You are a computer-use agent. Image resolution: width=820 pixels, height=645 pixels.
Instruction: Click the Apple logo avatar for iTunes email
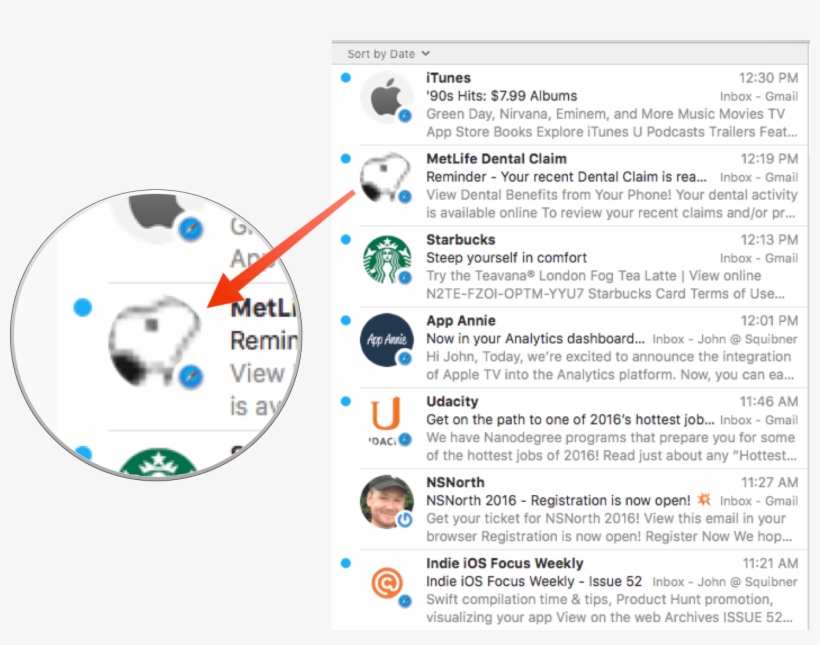[x=386, y=98]
